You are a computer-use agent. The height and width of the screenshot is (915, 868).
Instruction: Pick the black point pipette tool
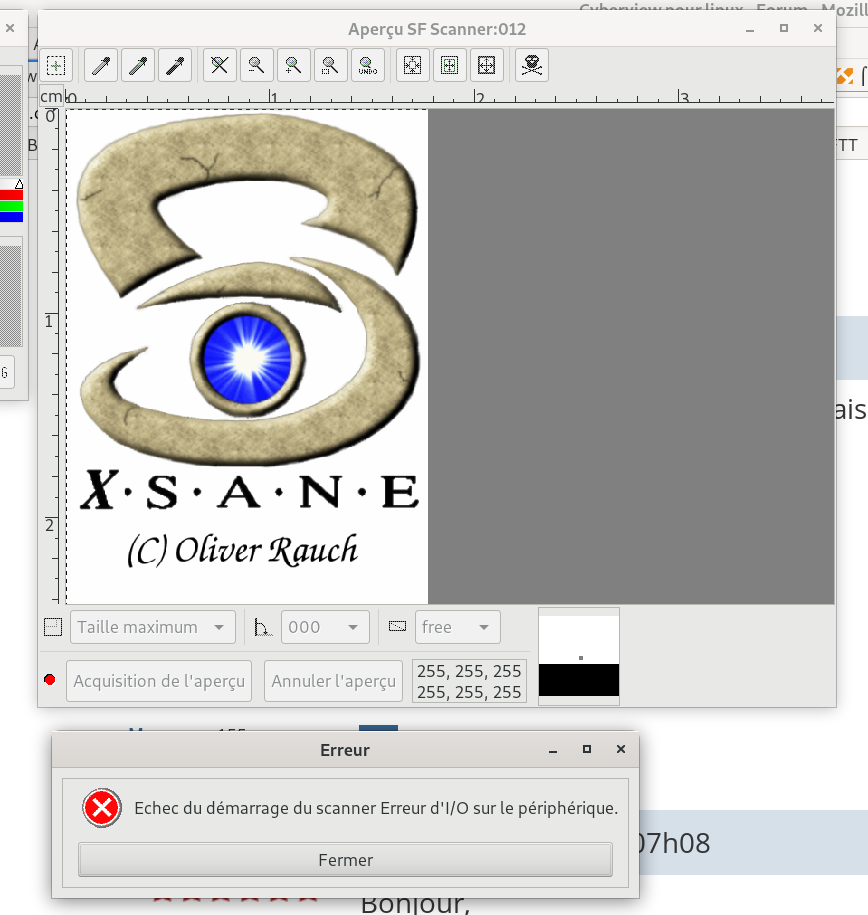[175, 65]
